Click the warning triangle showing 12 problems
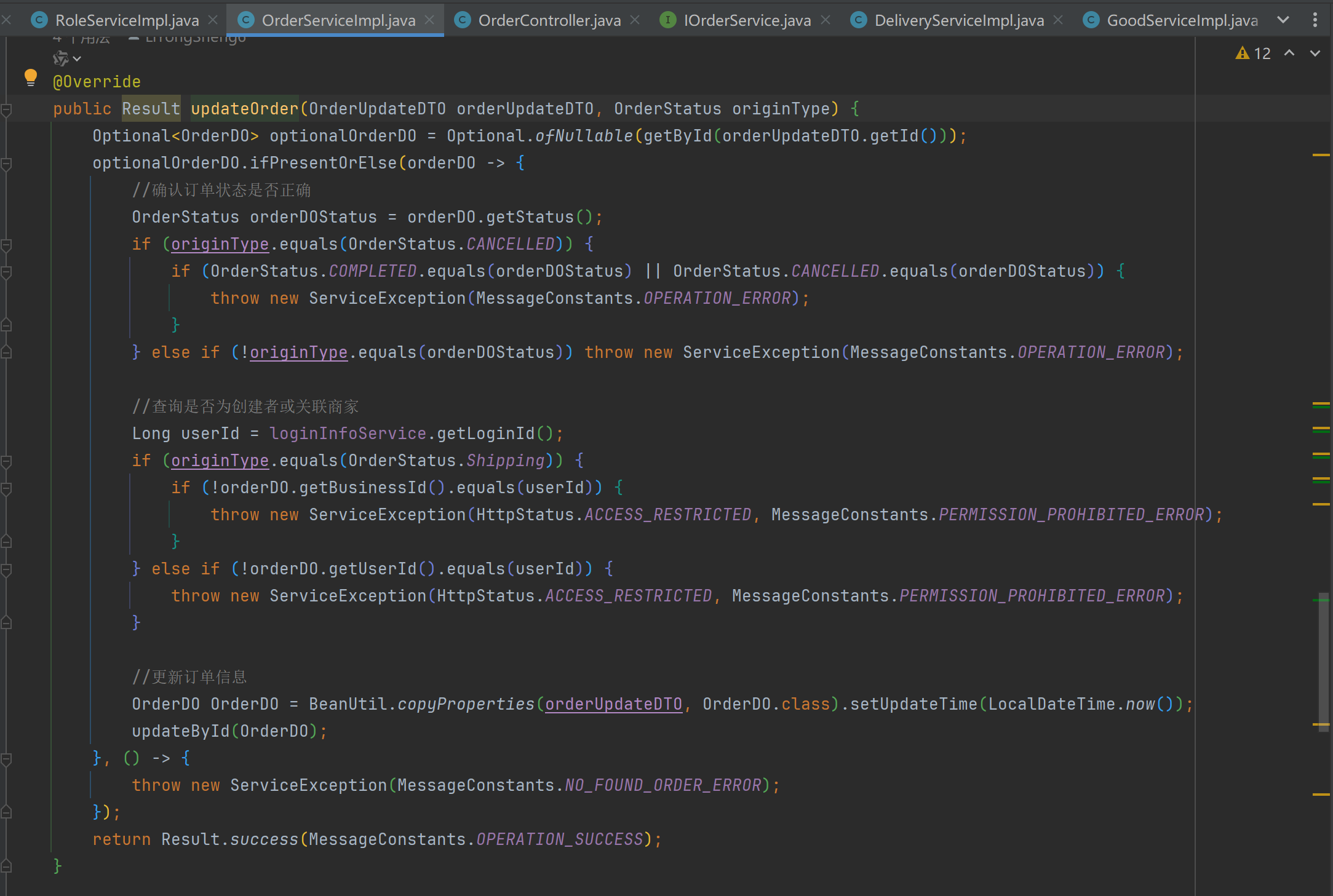 (1243, 54)
